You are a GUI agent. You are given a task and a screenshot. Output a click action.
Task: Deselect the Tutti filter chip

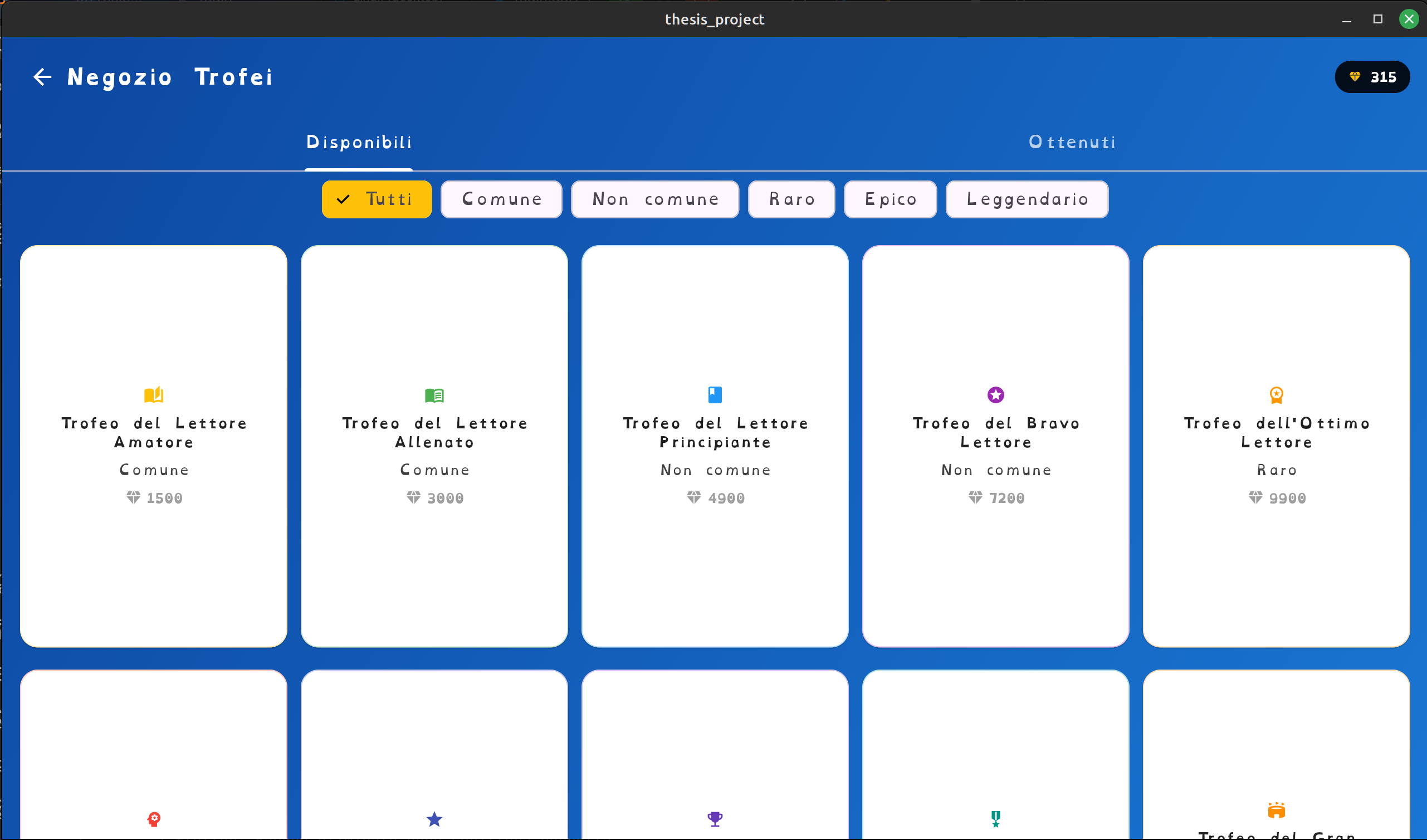point(377,199)
